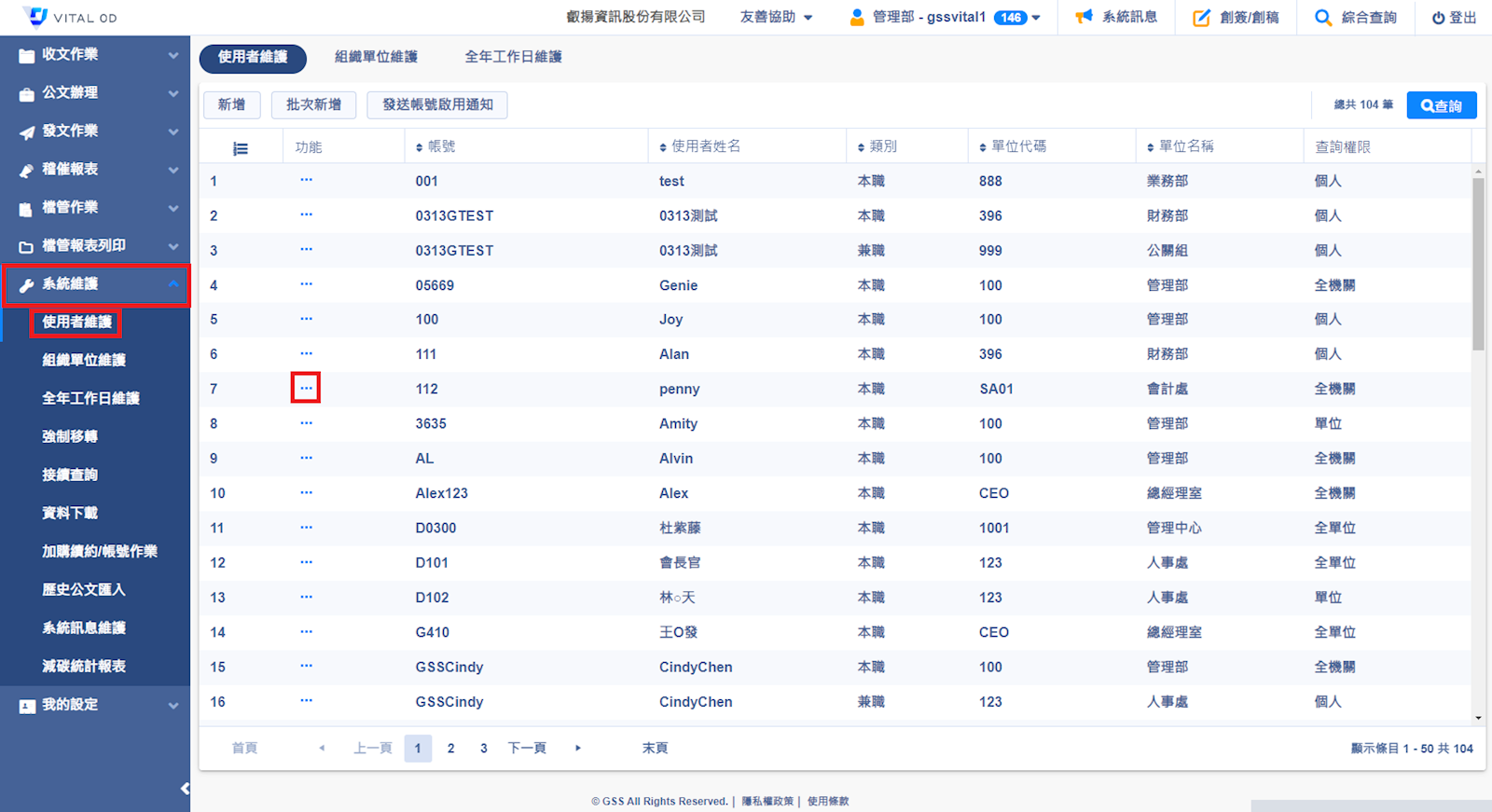This screenshot has height=812, width=1492.
Task: Open the function dots for row 001
Action: [306, 180]
